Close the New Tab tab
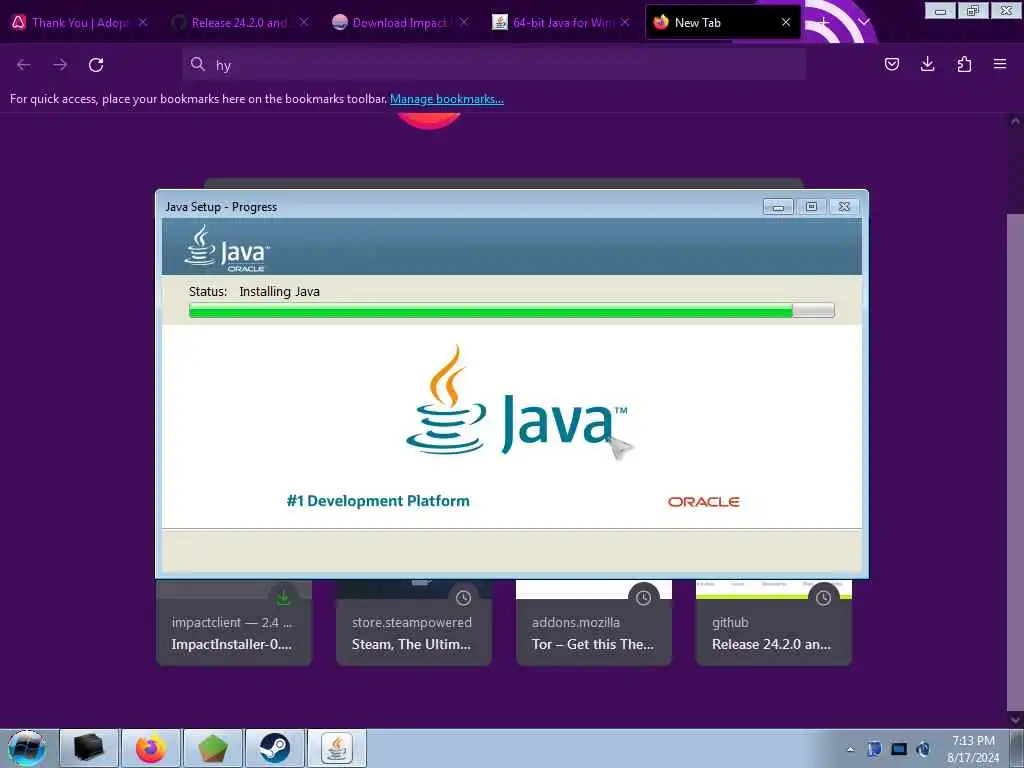1024x768 pixels. [x=786, y=23]
